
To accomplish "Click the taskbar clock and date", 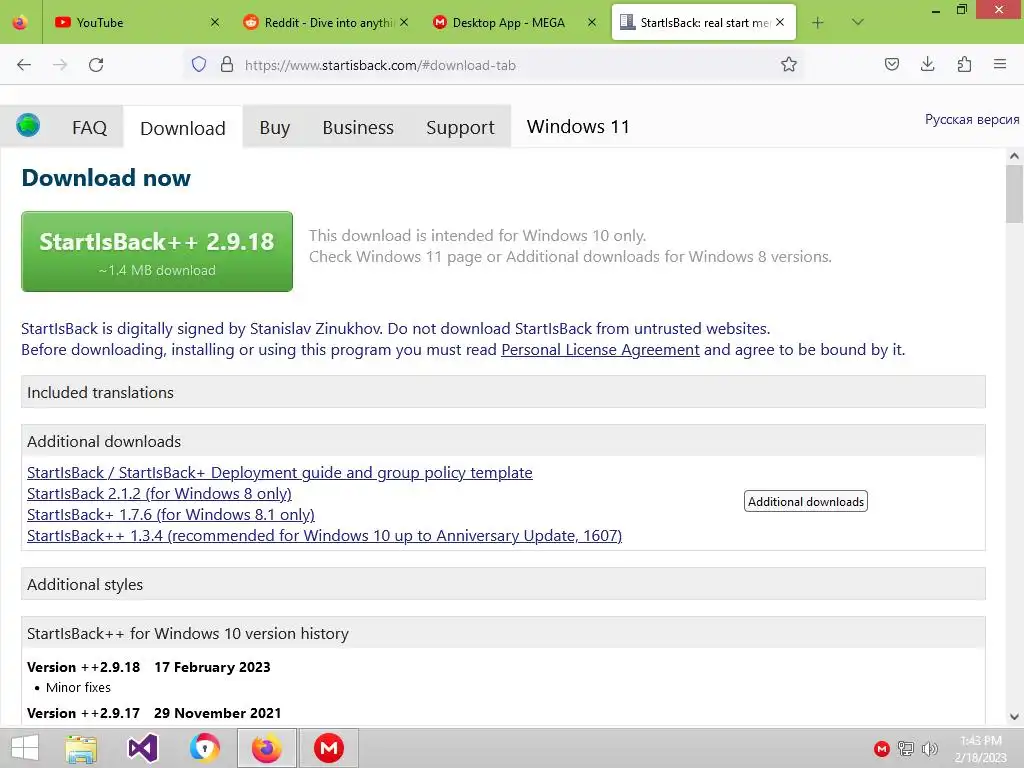I will [981, 748].
